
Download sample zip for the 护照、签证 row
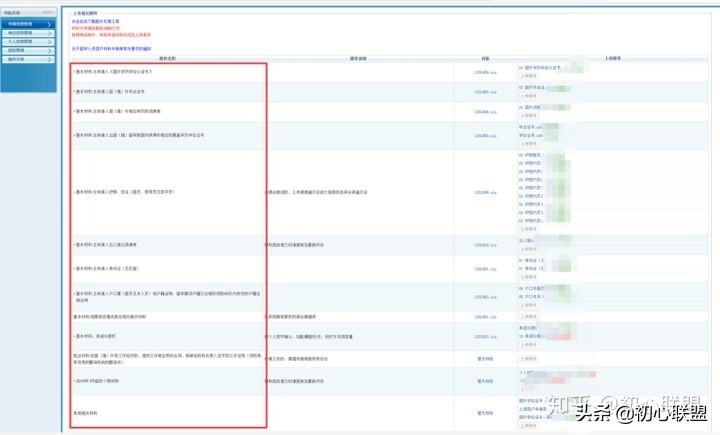click(485, 192)
